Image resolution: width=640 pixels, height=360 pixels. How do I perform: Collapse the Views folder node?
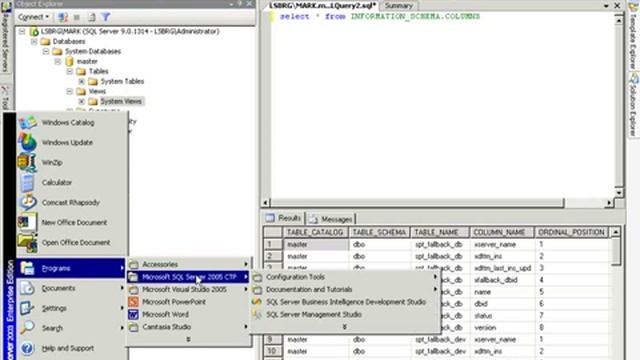point(69,91)
